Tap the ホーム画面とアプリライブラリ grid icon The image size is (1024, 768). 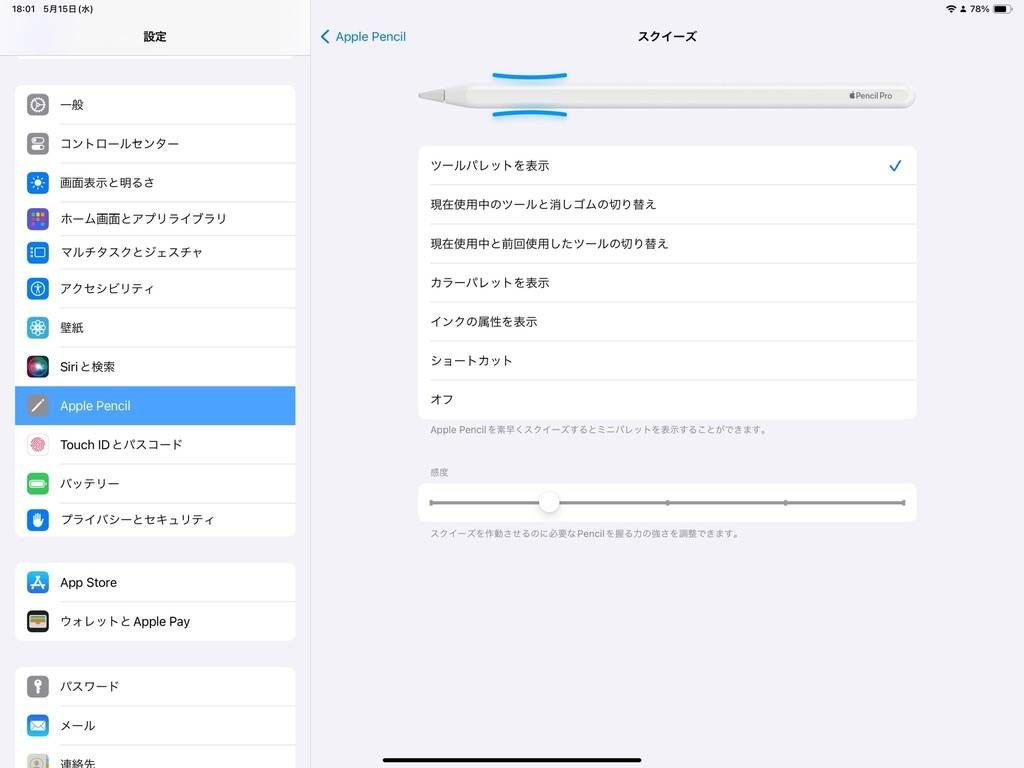coord(38,219)
